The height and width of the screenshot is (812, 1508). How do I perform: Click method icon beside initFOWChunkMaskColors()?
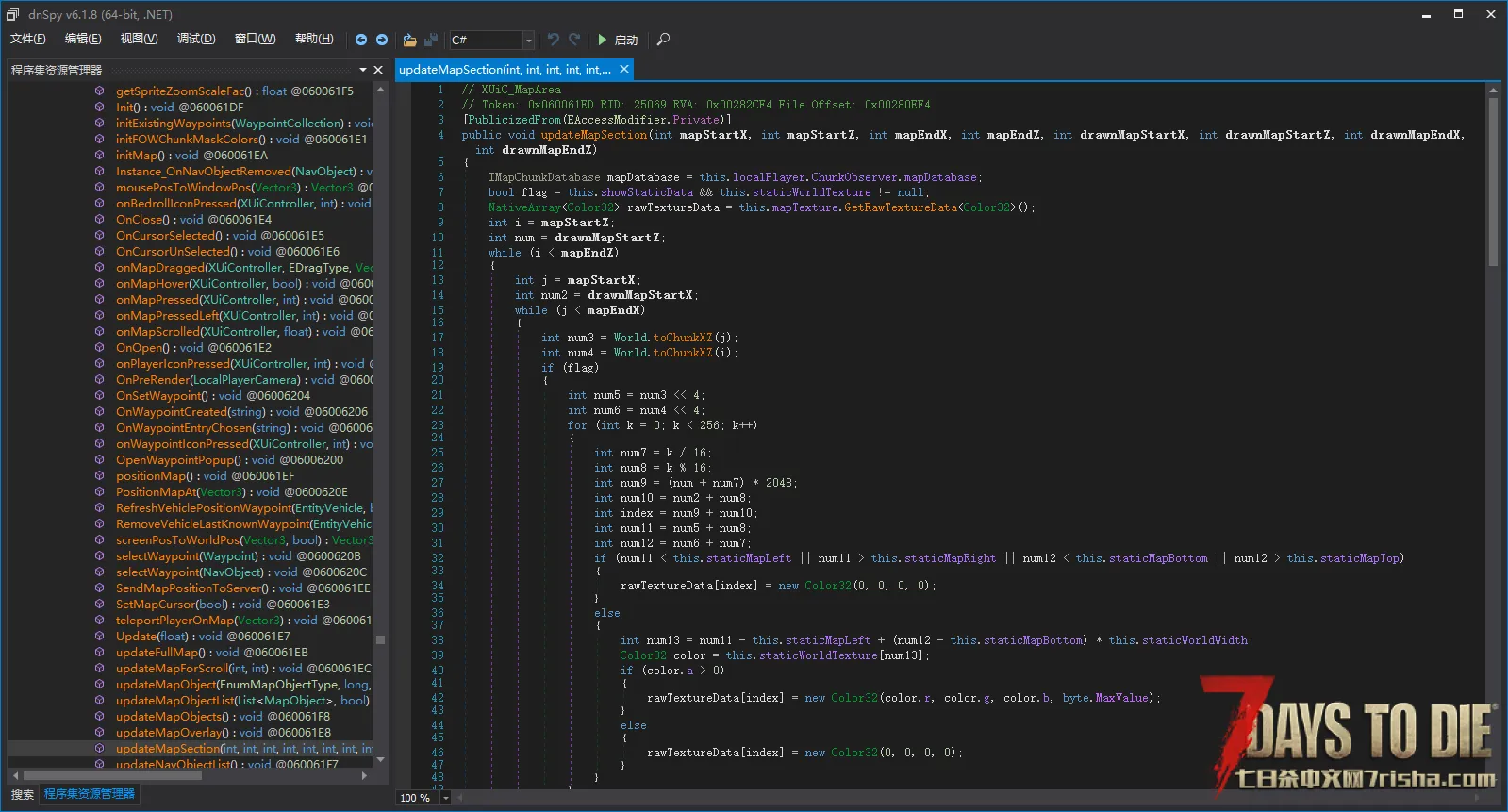pyautogui.click(x=99, y=139)
